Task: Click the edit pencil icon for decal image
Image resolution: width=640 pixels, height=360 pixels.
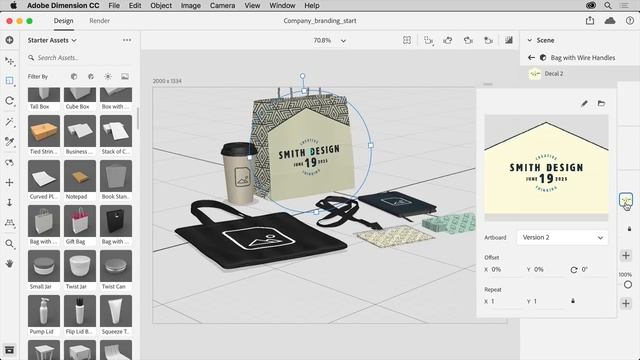Action: [x=584, y=103]
